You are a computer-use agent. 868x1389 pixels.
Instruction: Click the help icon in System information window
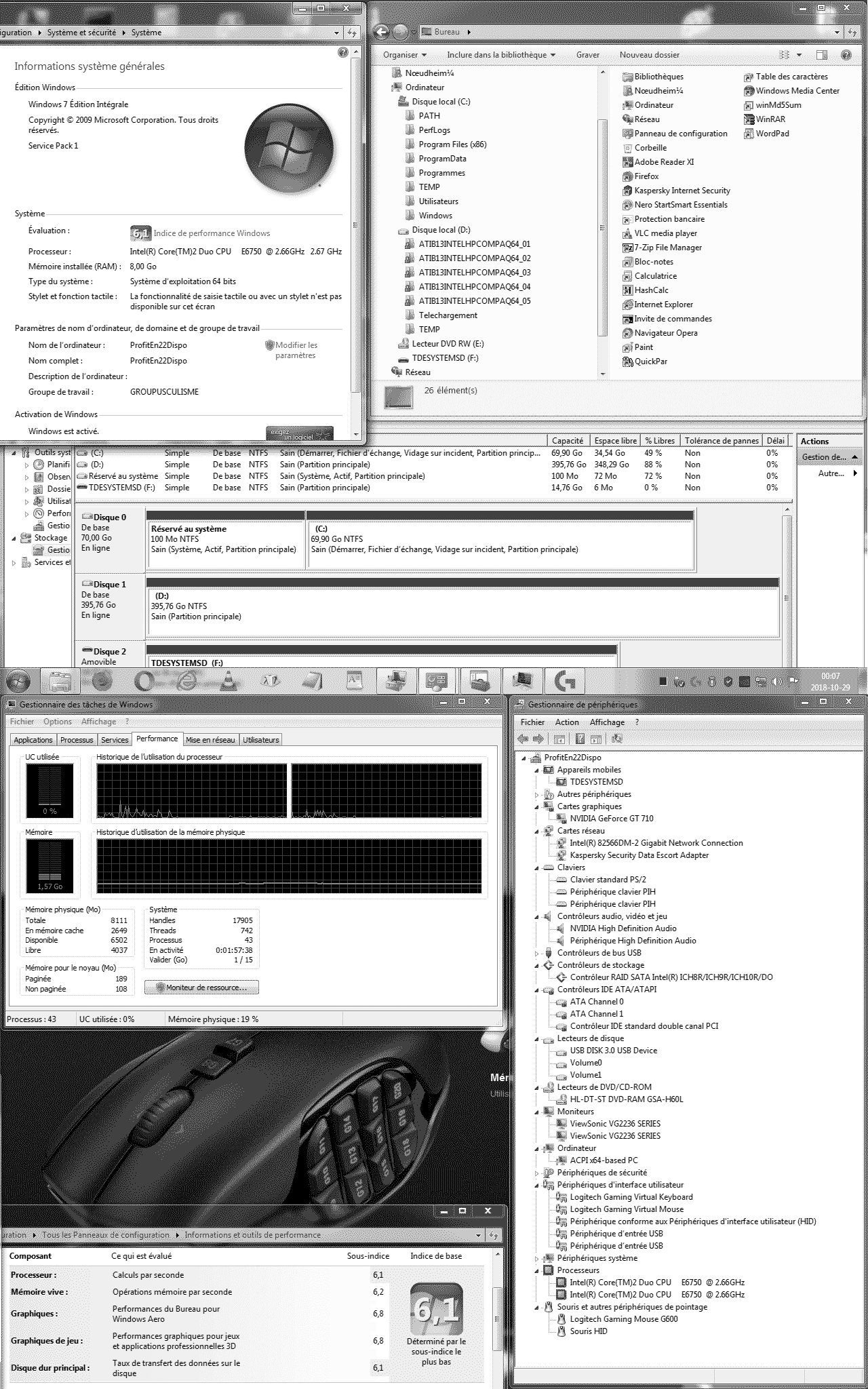[x=343, y=52]
